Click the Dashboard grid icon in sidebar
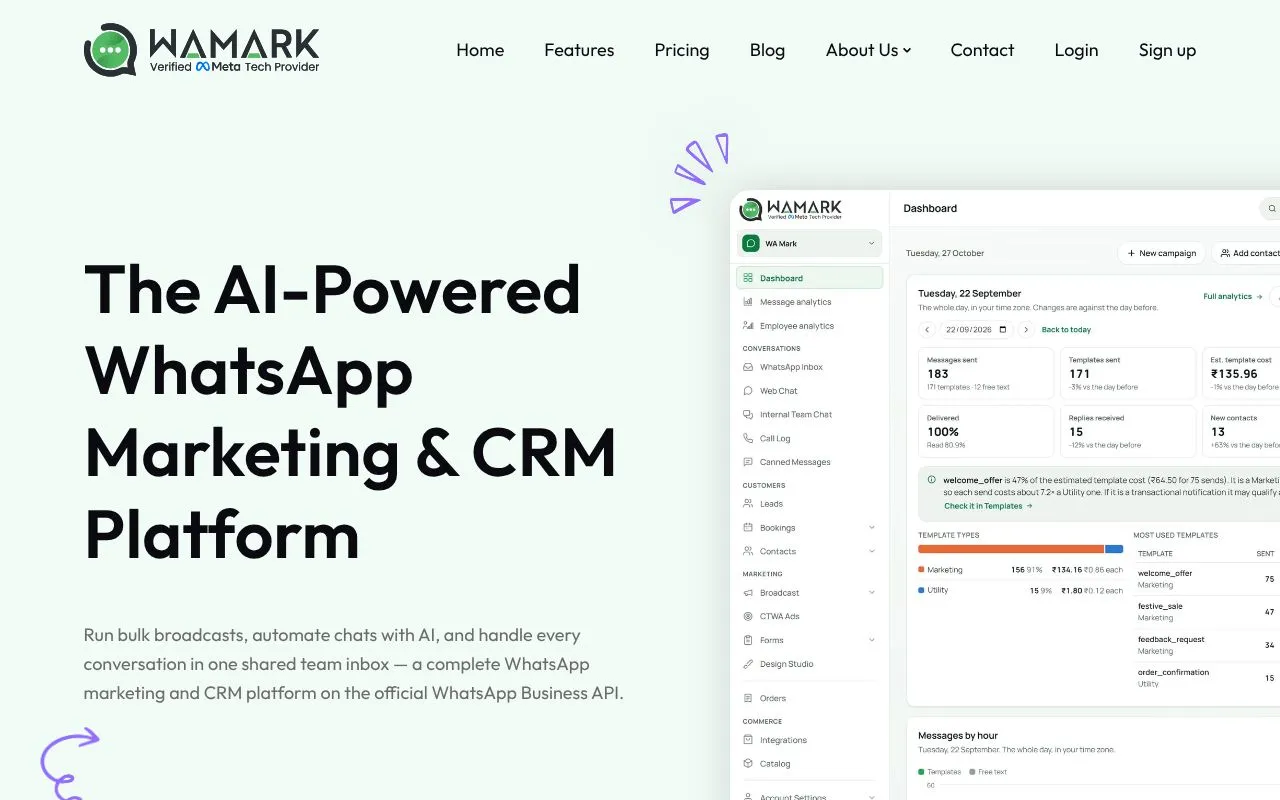Screen dimensions: 1280x800 coord(748,278)
